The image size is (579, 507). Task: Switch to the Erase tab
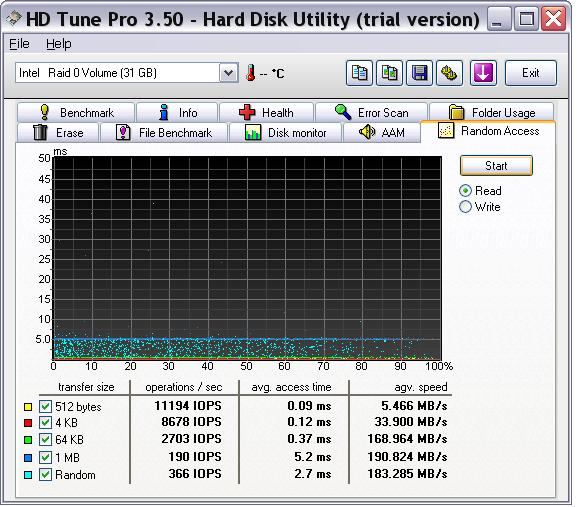click(x=58, y=133)
